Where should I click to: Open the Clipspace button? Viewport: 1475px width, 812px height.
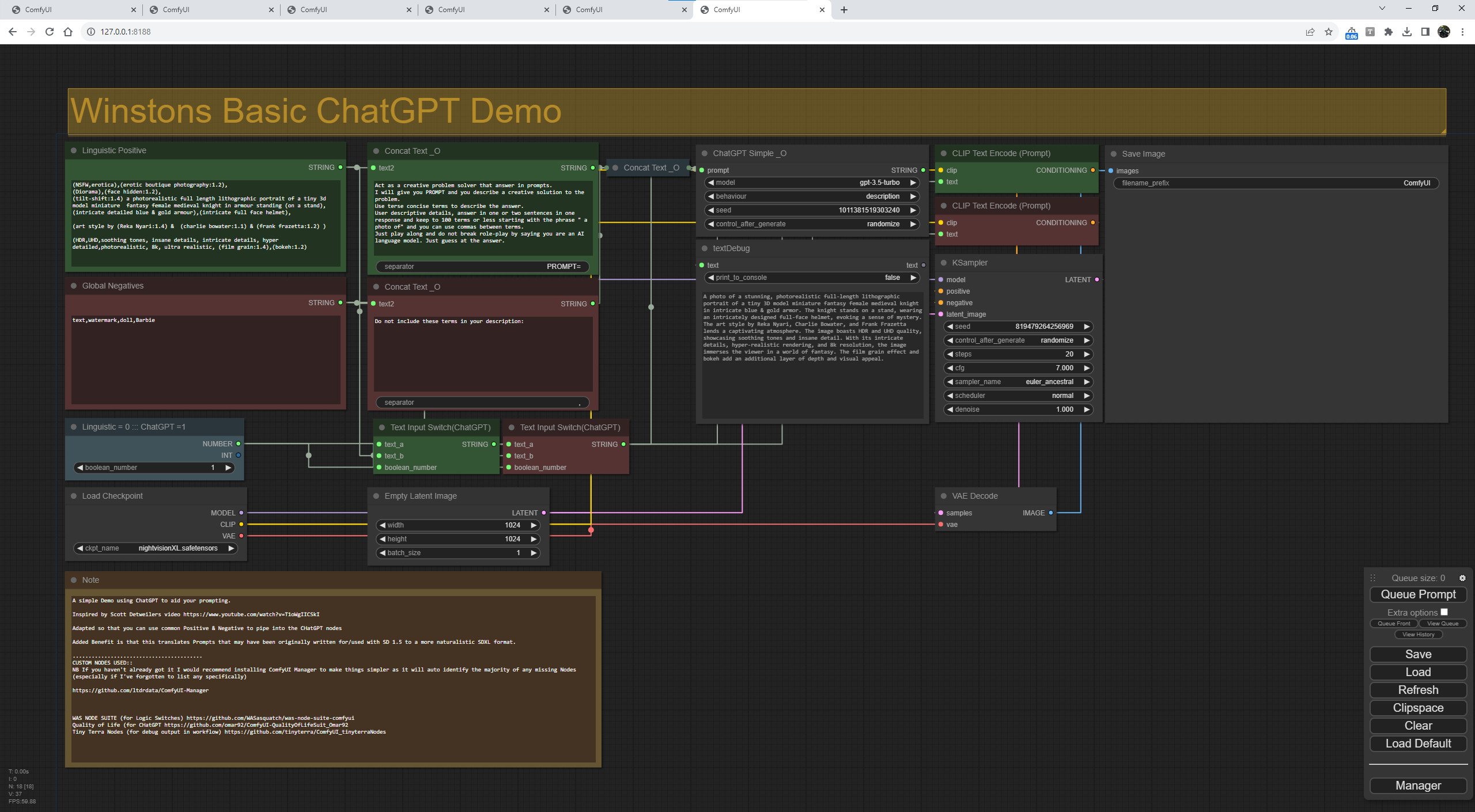pos(1418,708)
